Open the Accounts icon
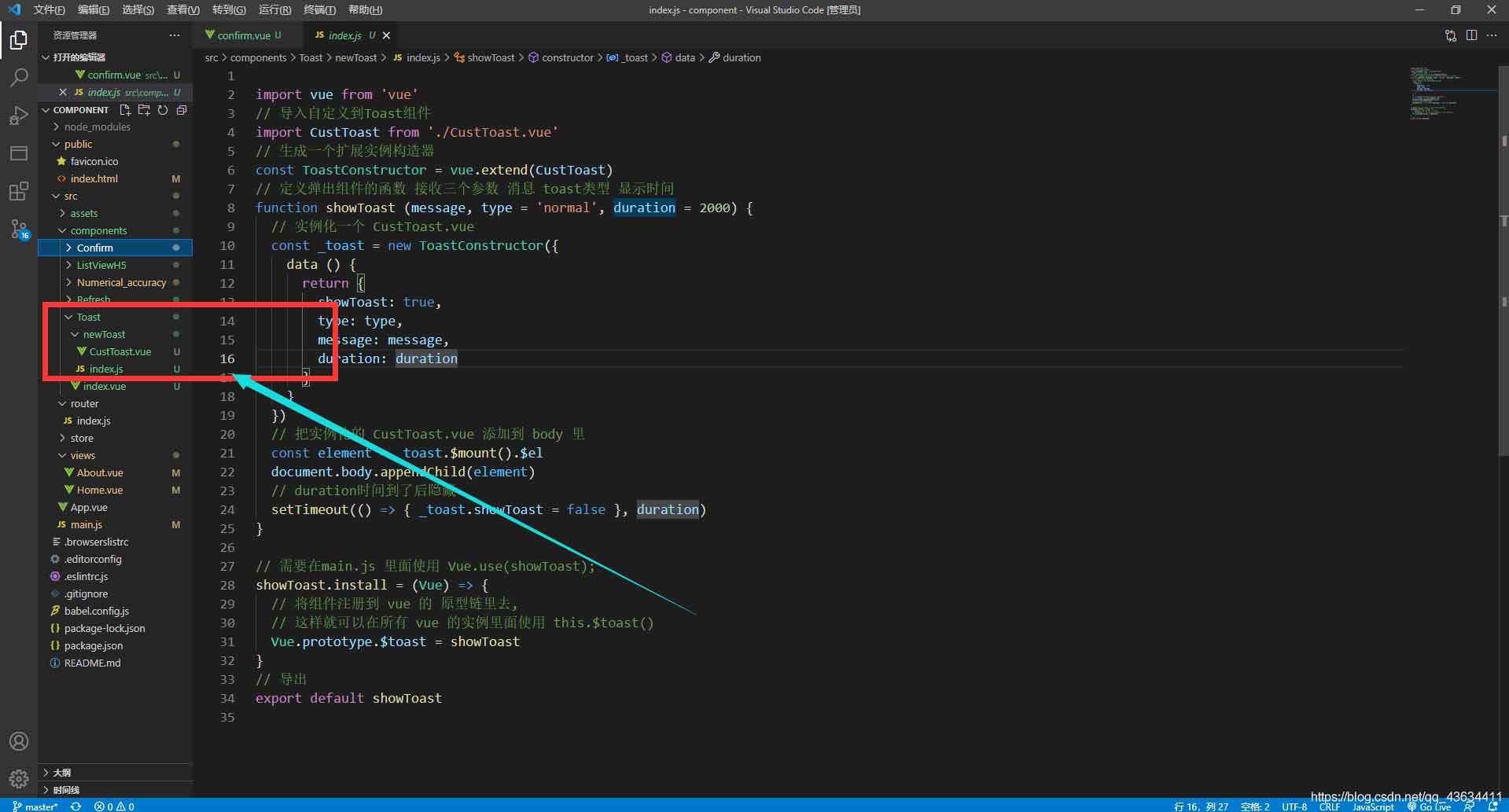1509x812 pixels. coord(19,741)
